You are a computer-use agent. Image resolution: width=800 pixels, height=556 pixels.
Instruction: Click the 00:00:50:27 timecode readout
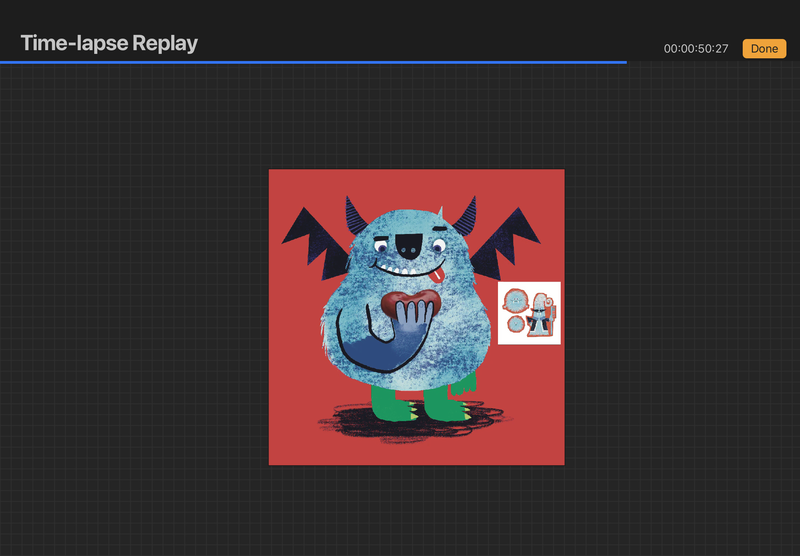coord(695,48)
